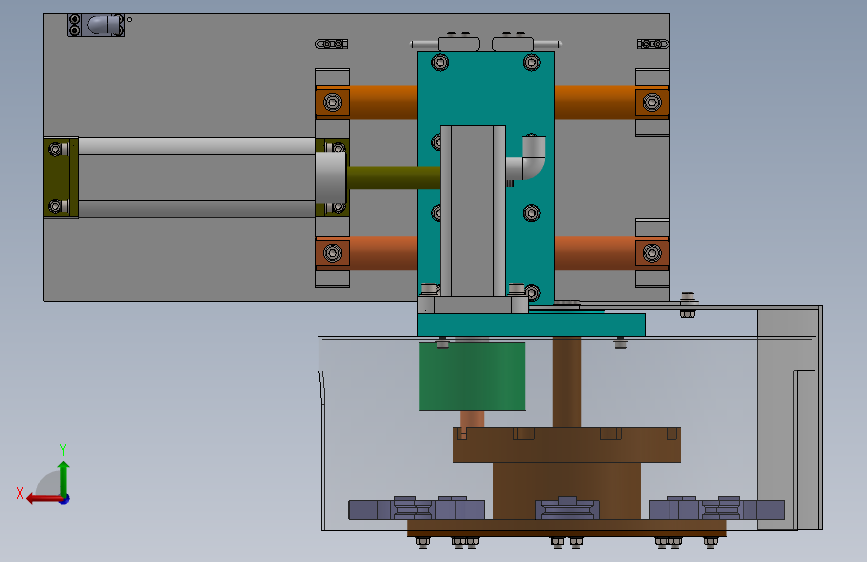Image resolution: width=867 pixels, height=562 pixels.
Task: Click the blue Z axis dot of the triad
Action: click(65, 499)
